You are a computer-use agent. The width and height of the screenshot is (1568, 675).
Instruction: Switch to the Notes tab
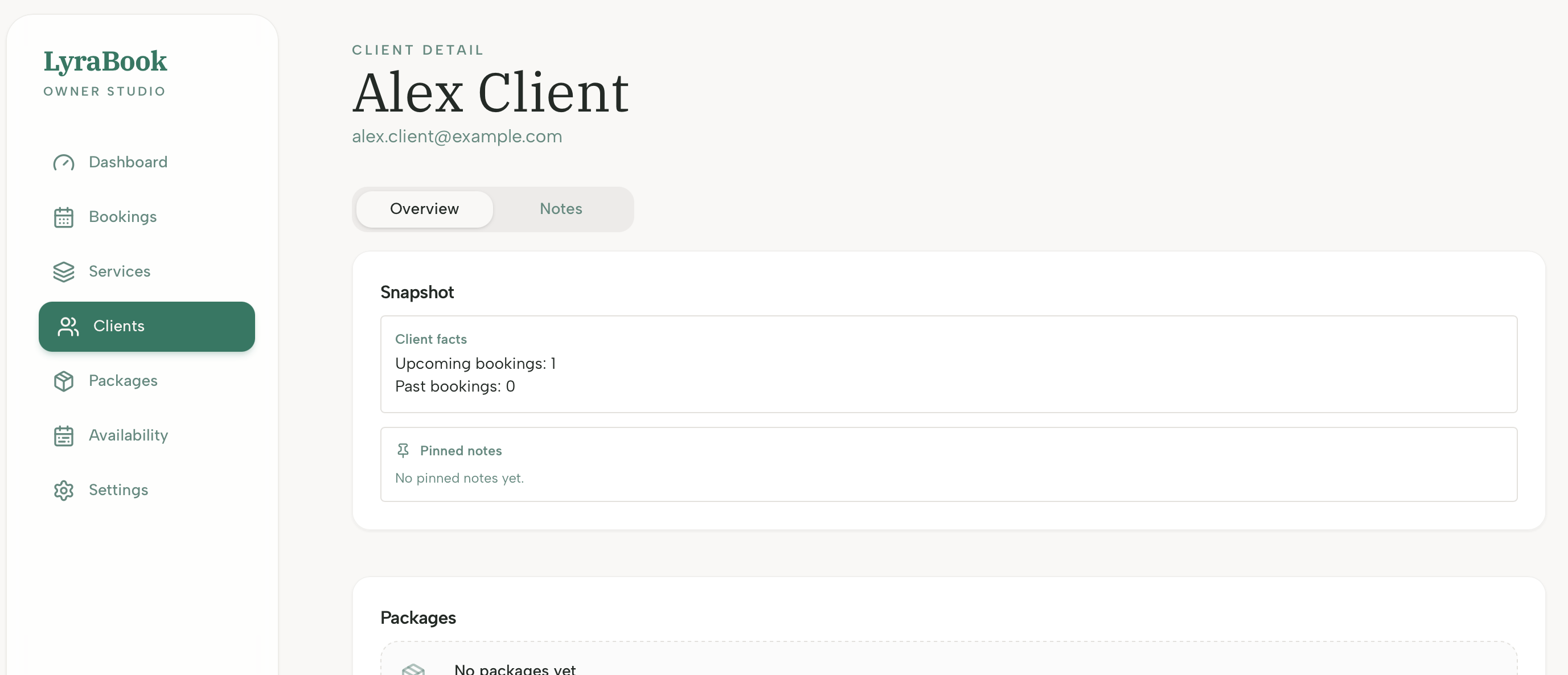(x=560, y=209)
